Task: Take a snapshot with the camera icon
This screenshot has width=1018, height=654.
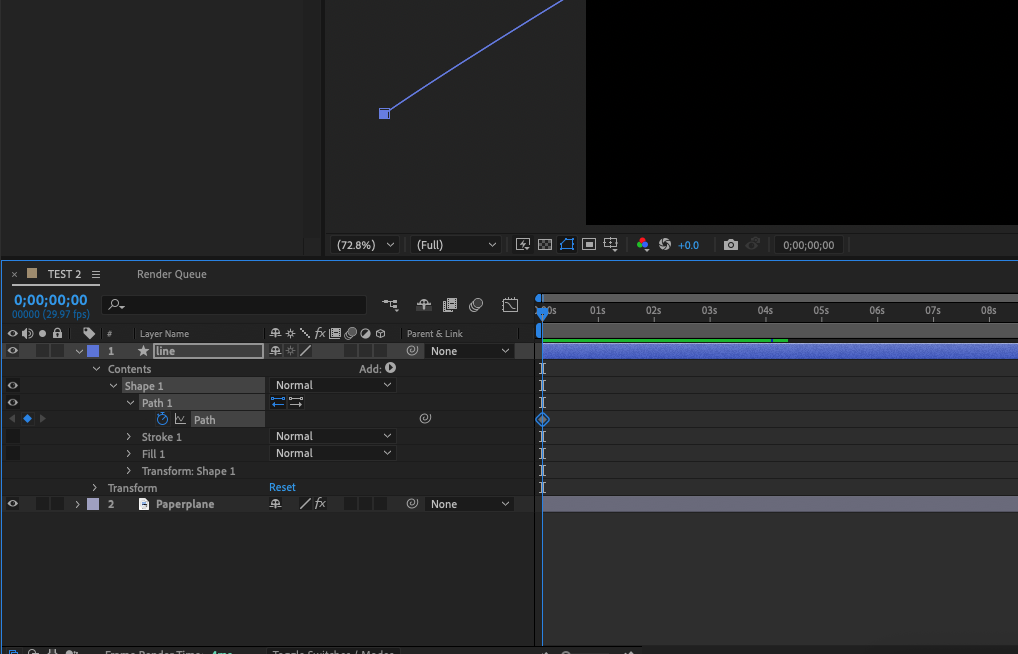Action: coord(731,245)
